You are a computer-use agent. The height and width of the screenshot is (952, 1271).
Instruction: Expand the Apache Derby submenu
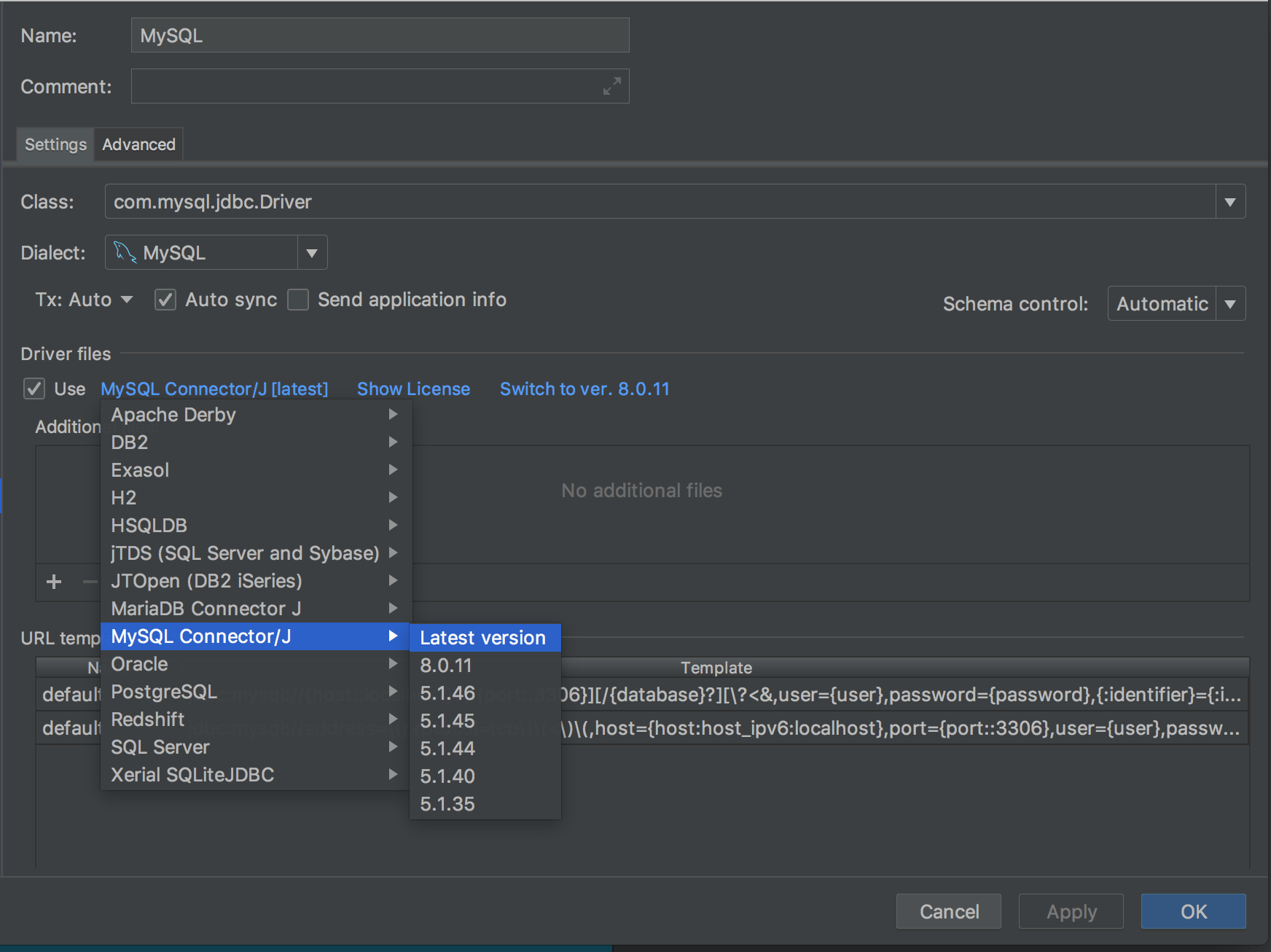pos(257,415)
